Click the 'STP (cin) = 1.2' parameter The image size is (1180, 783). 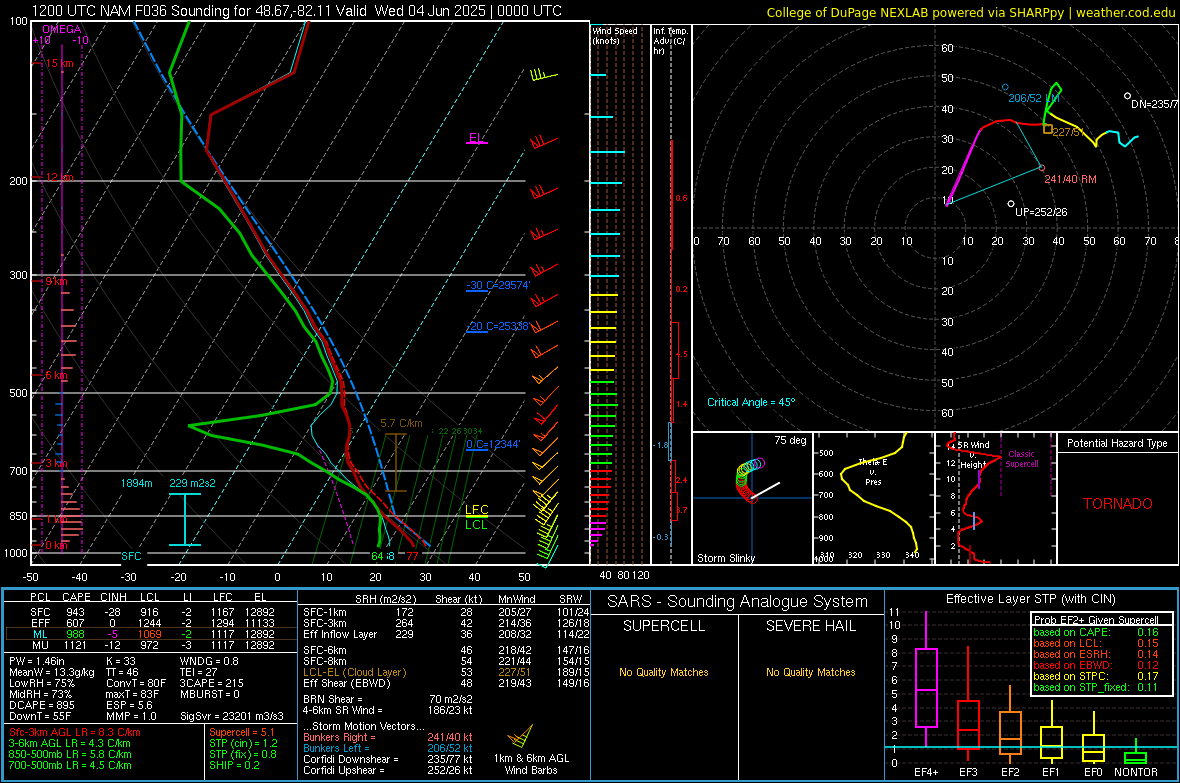[x=243, y=743]
